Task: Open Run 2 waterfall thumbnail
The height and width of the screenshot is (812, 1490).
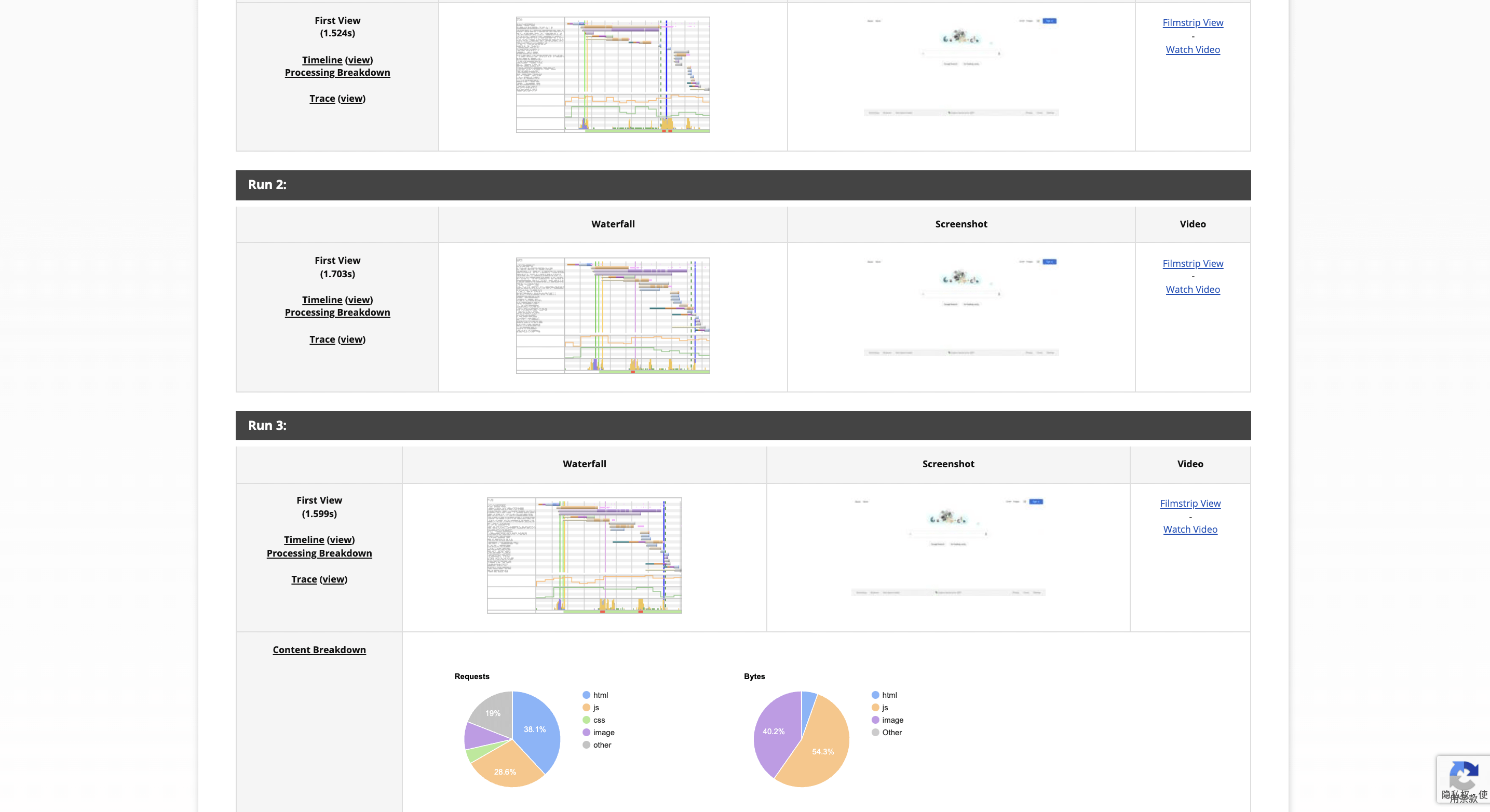Action: tap(613, 315)
